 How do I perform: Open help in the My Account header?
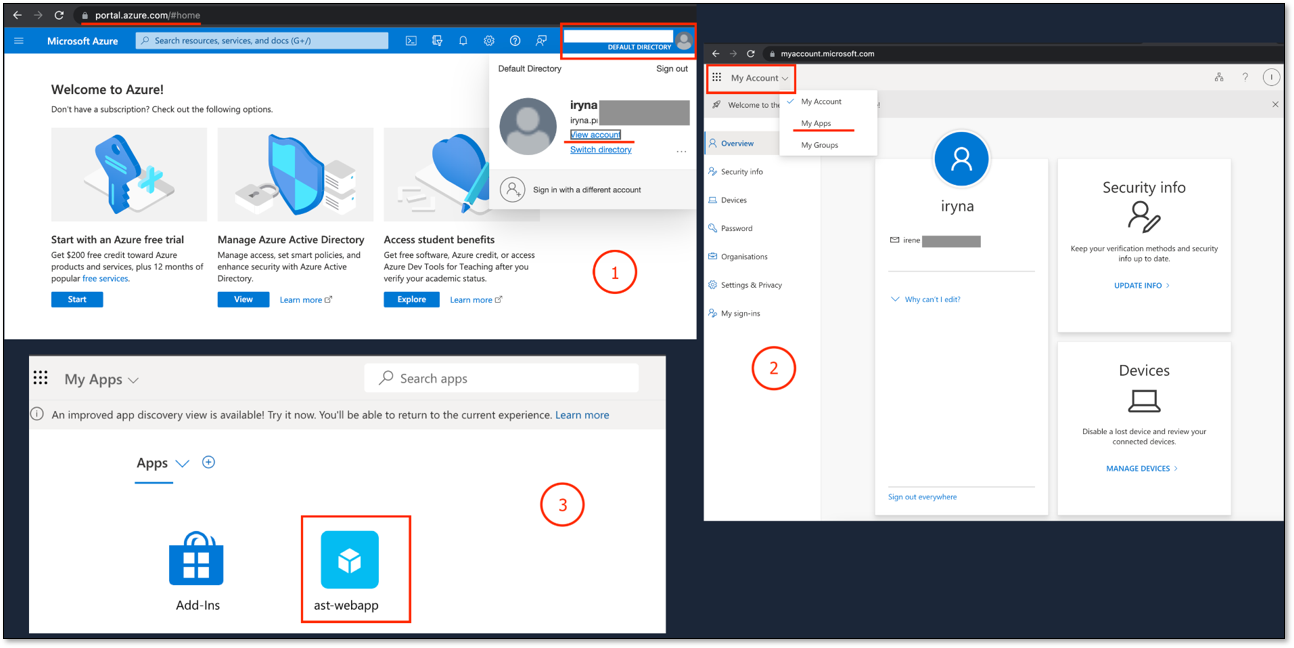[x=1245, y=77]
